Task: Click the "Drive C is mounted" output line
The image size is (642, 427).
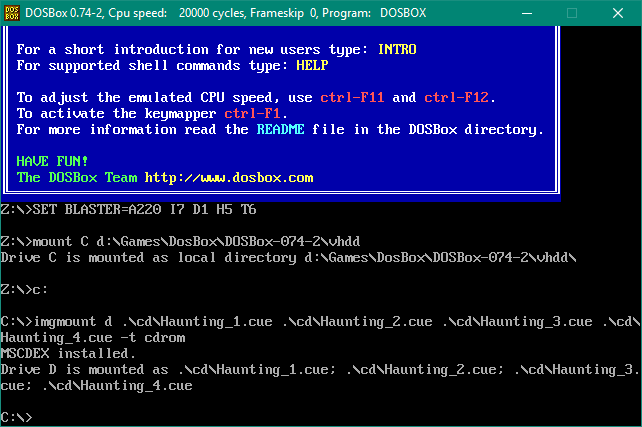Action: pos(288,257)
